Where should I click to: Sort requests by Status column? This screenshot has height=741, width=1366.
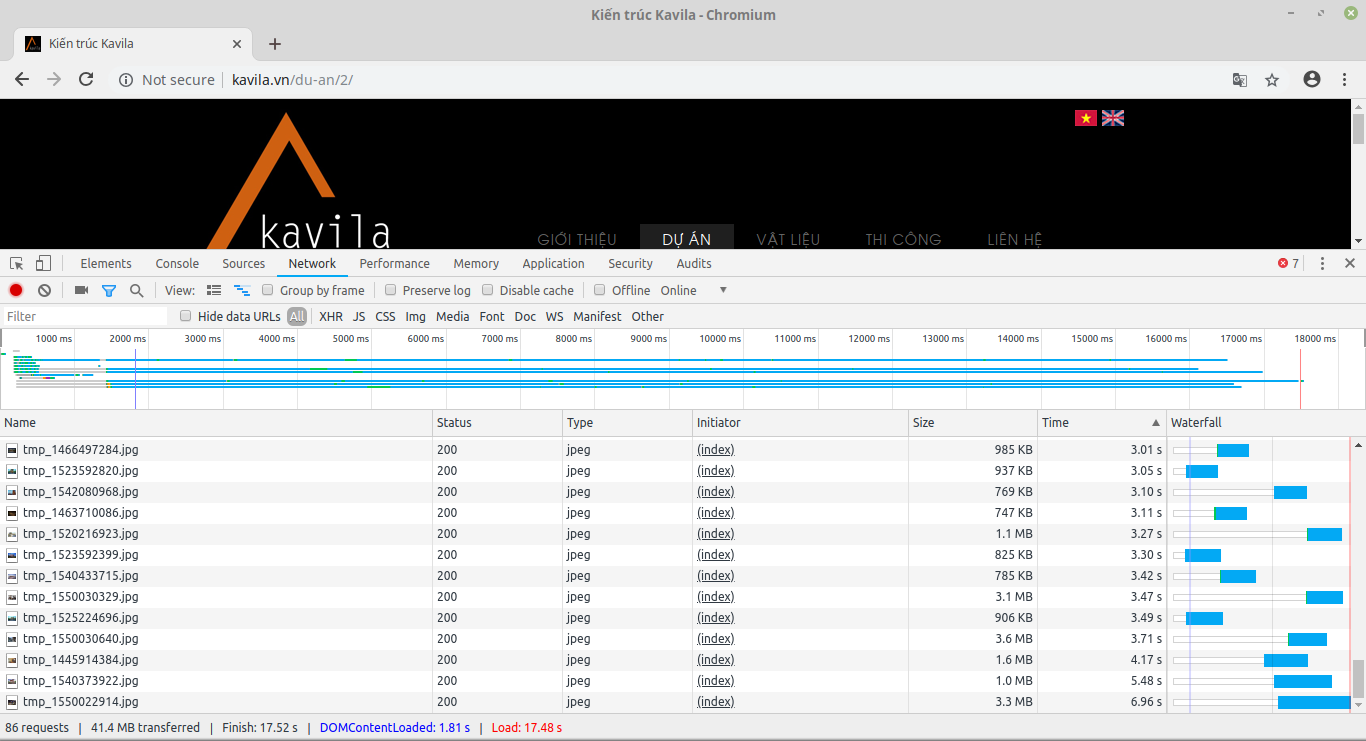pyautogui.click(x=497, y=423)
